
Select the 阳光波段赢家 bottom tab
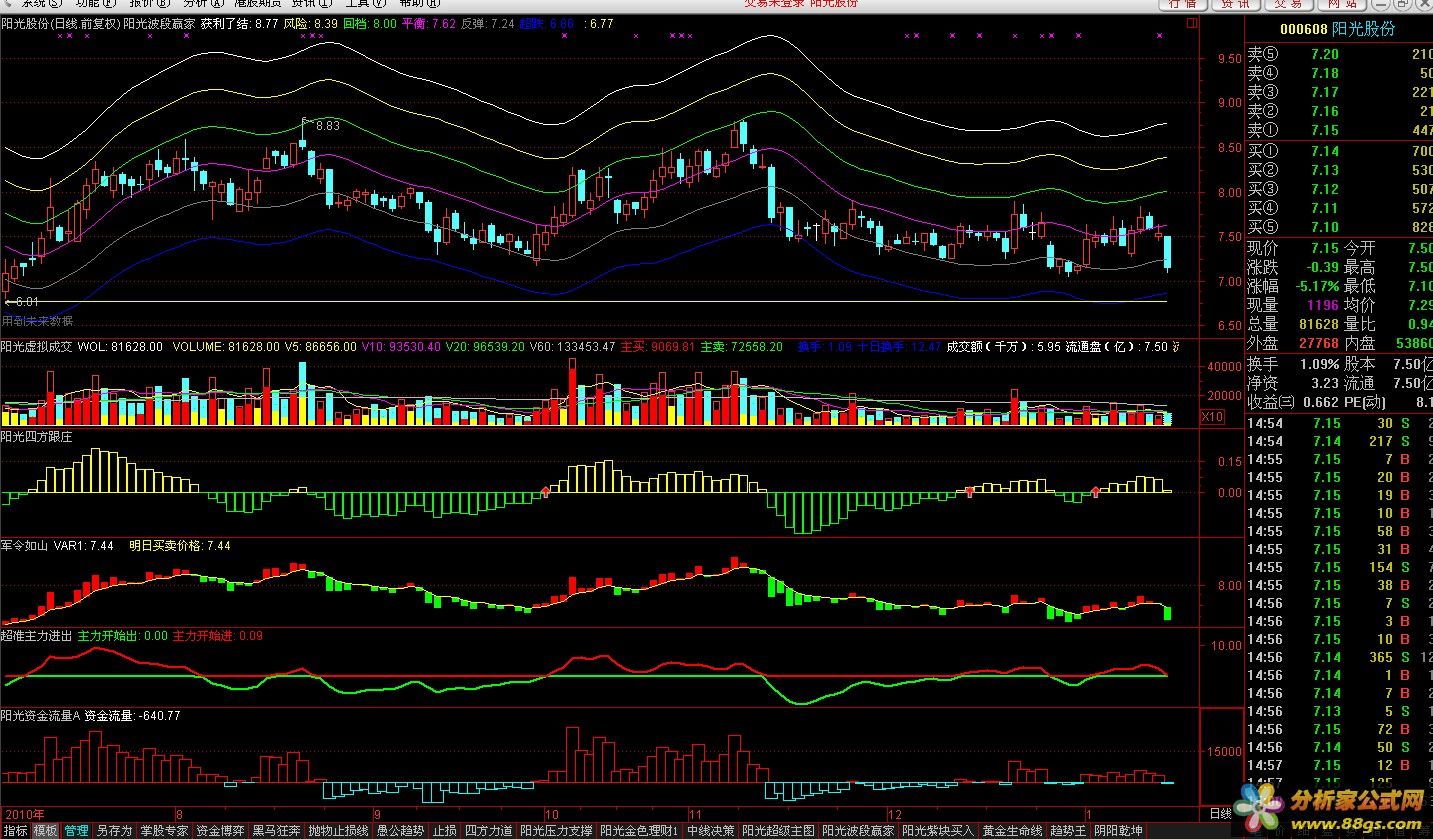tap(859, 831)
